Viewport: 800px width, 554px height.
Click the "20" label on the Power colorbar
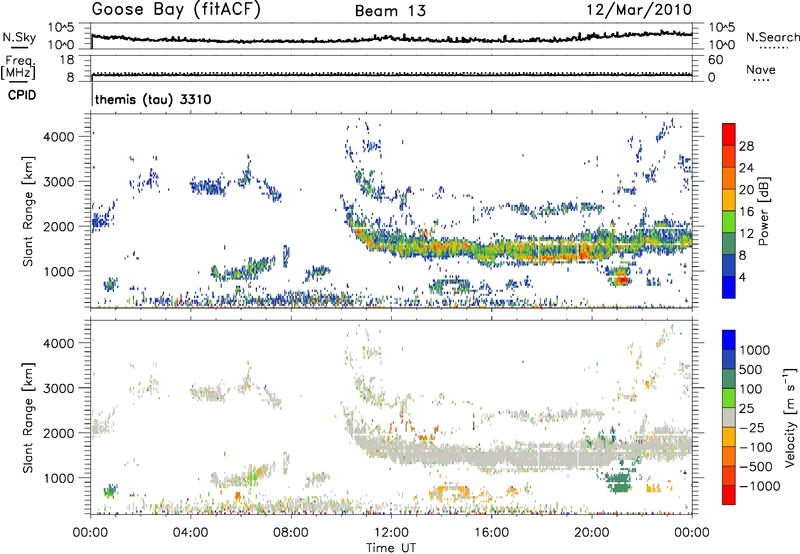(x=746, y=190)
